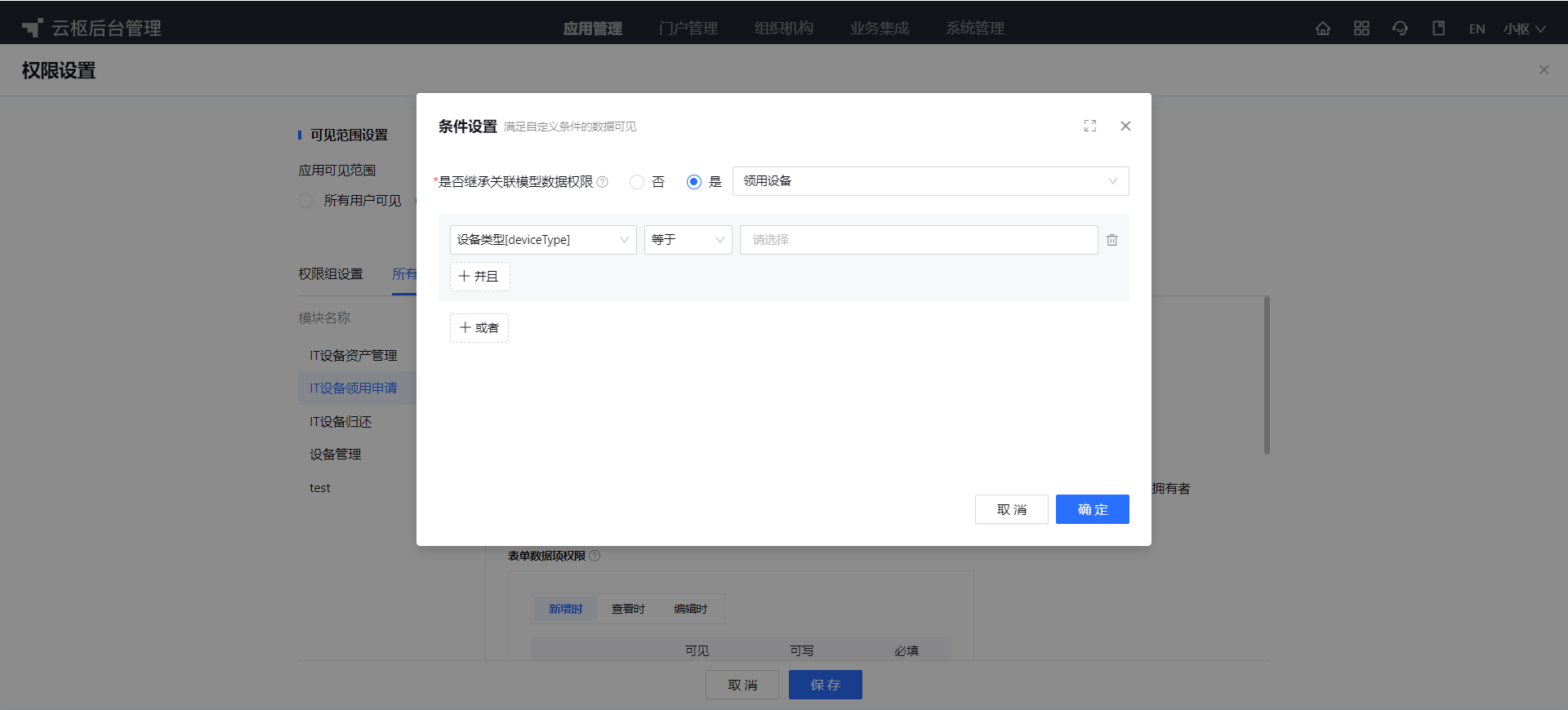
Task: Click the 可见 column header
Action: click(697, 650)
